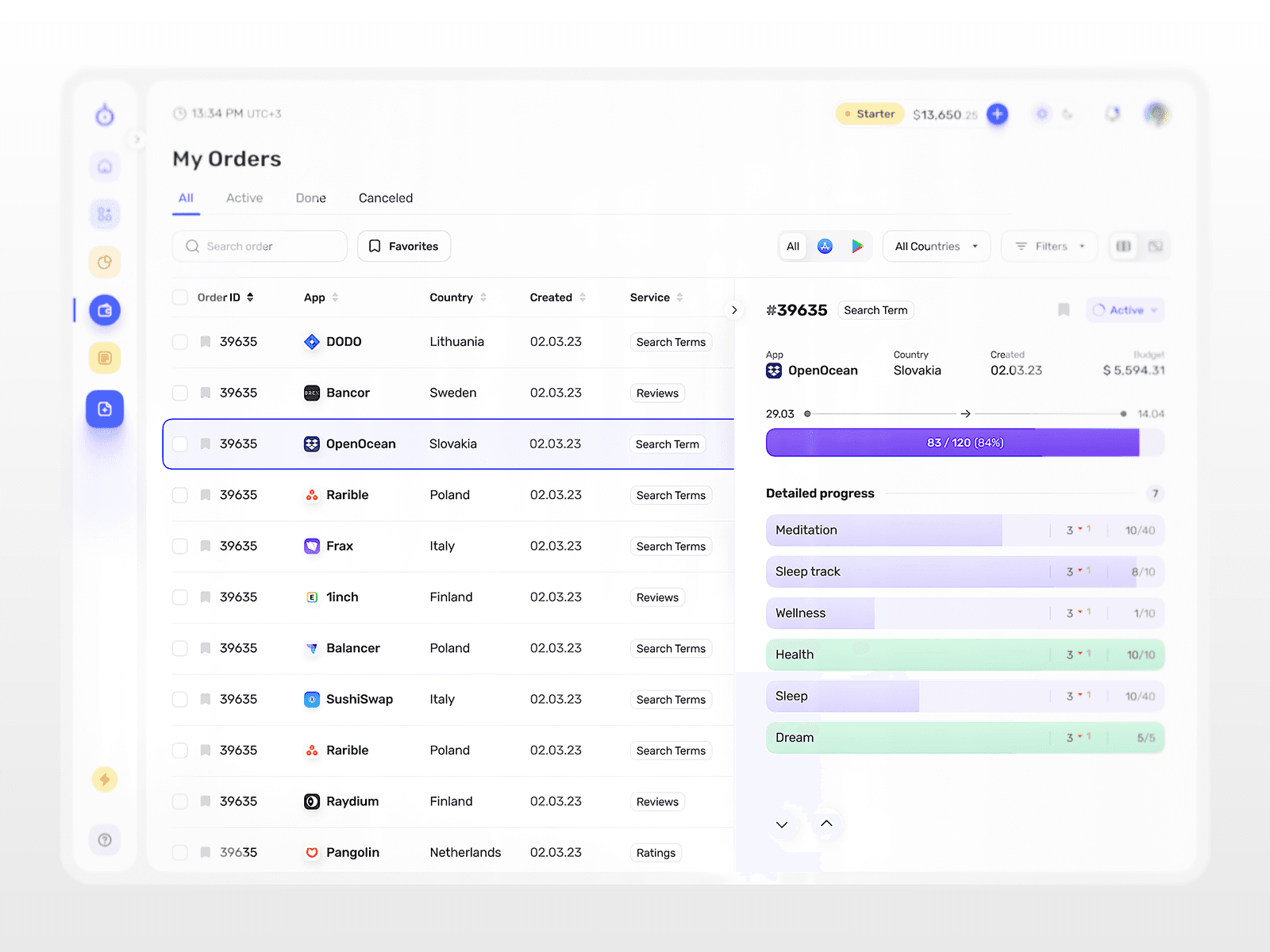The width and height of the screenshot is (1270, 952).
Task: Click the Favorites button
Action: coord(404,247)
